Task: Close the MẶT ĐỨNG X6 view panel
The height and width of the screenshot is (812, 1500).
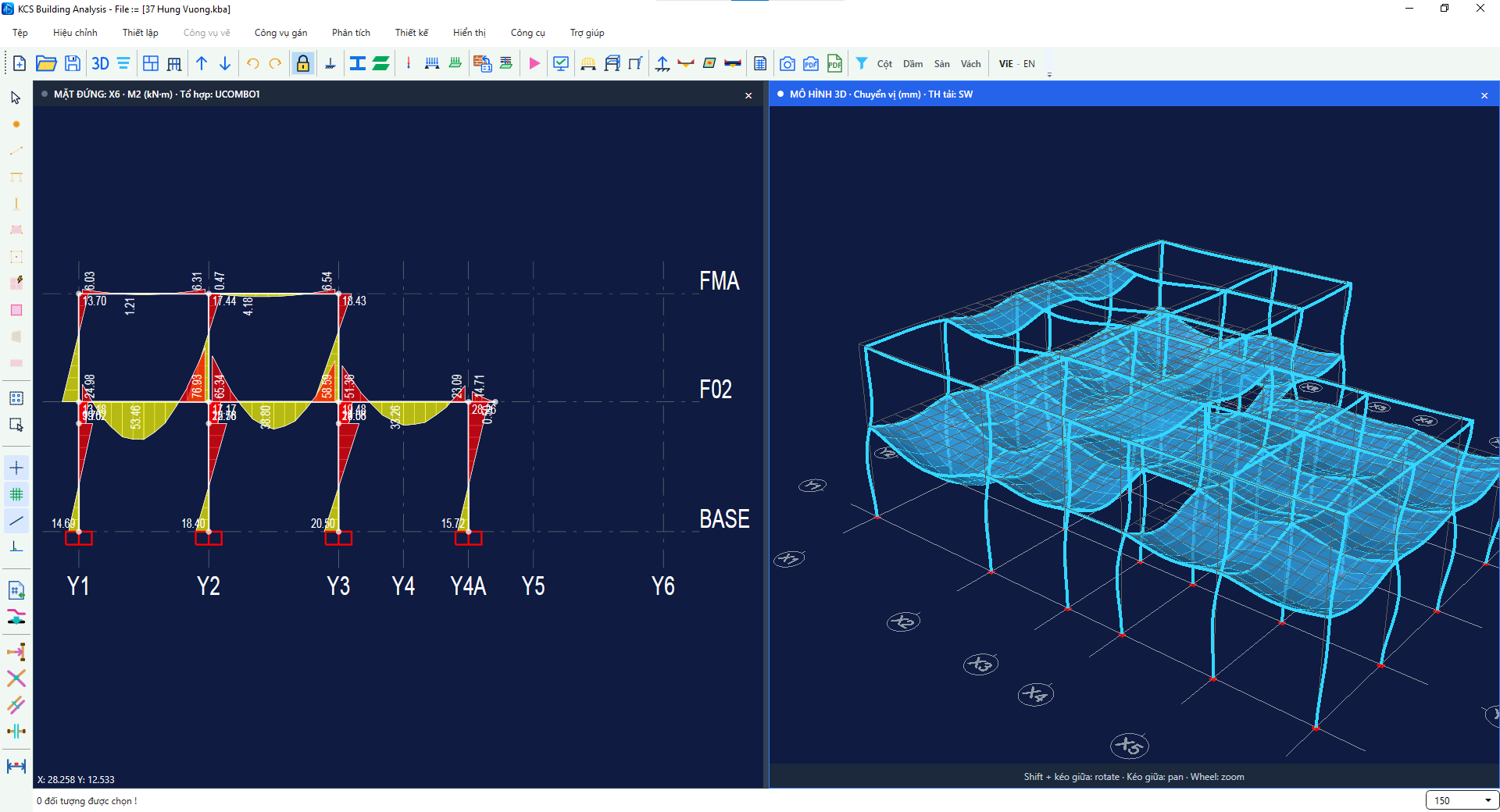Action: [x=748, y=95]
